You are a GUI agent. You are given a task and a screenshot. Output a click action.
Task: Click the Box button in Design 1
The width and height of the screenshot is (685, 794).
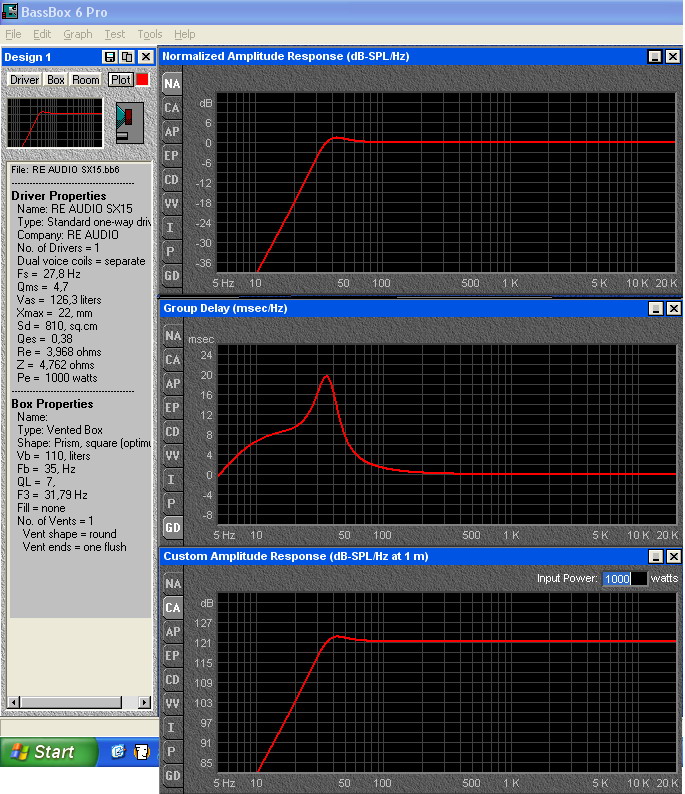click(x=56, y=80)
